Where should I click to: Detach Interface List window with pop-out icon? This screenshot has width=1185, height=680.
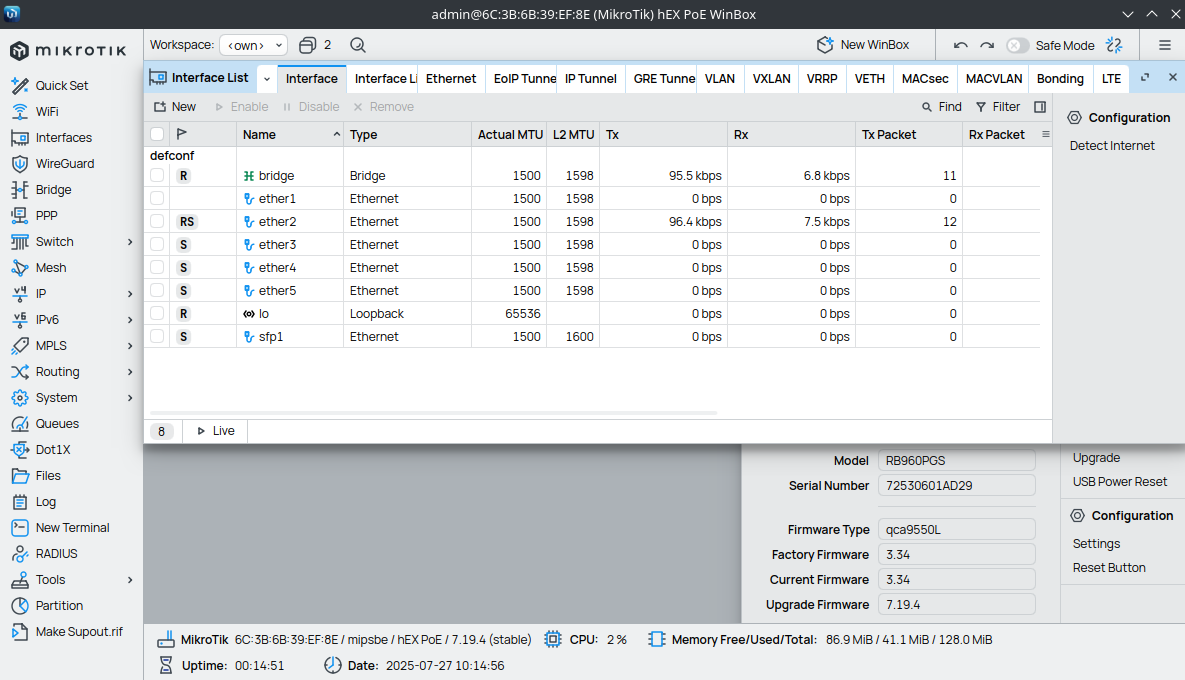pyautogui.click(x=1145, y=78)
